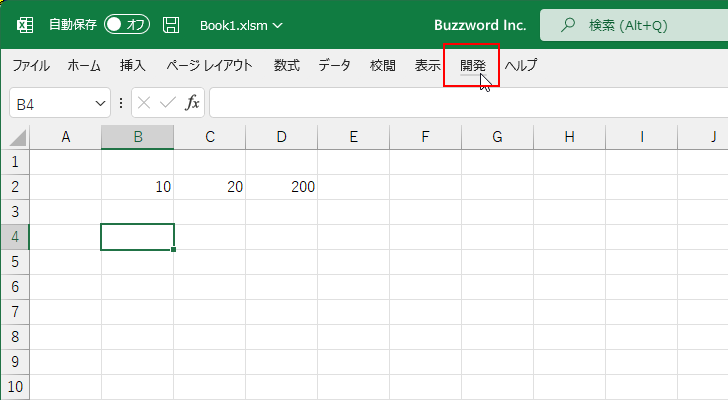This screenshot has width=728, height=400.
Task: Select column F header
Action: [x=426, y=137]
